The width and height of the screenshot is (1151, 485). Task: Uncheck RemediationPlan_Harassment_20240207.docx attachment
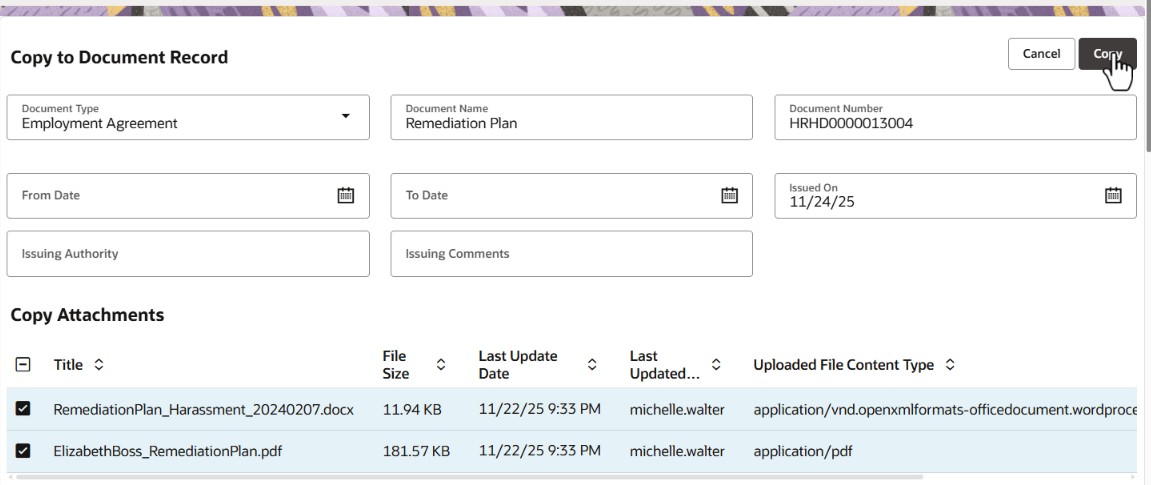coord(23,409)
